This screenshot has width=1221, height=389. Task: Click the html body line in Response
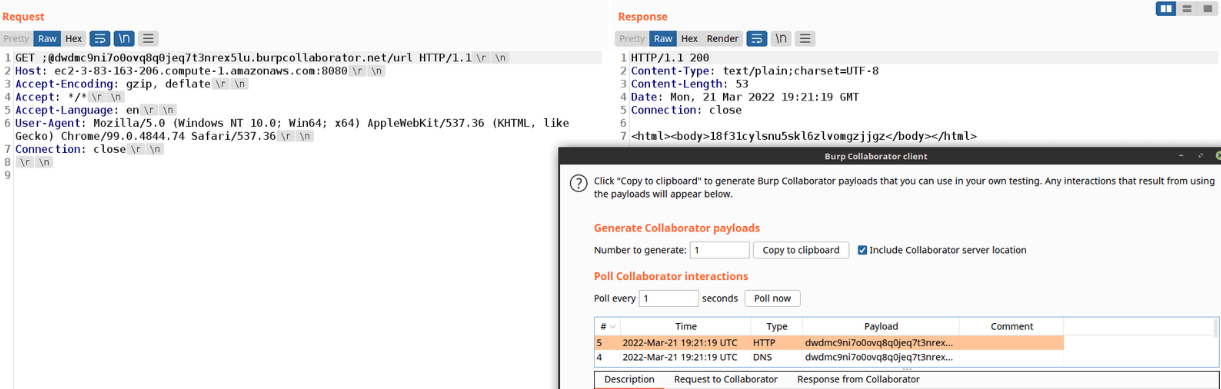pyautogui.click(x=803, y=136)
